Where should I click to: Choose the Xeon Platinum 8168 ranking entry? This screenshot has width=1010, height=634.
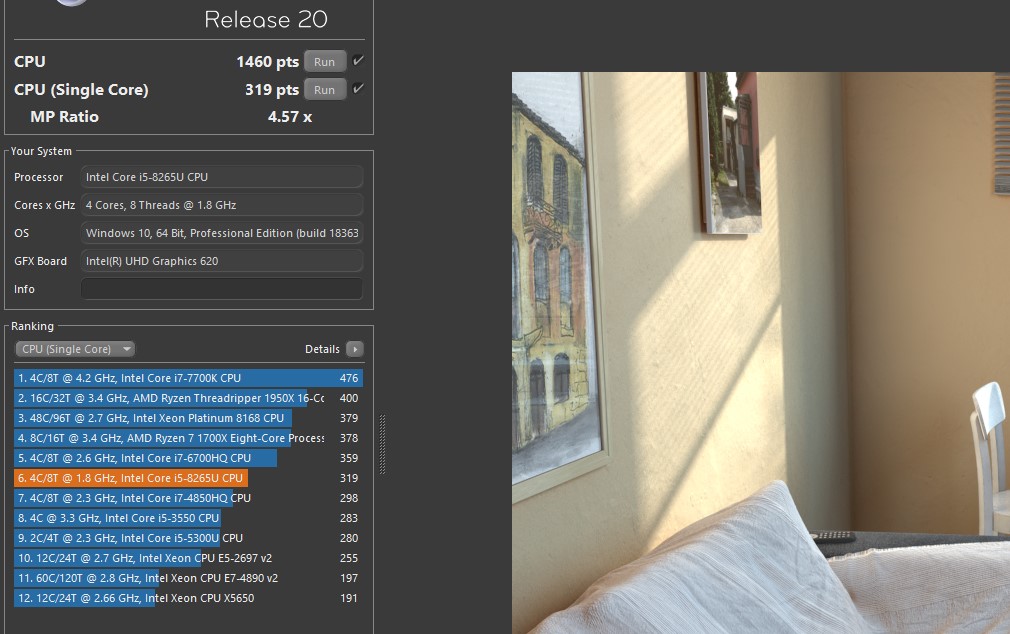pyautogui.click(x=188, y=418)
